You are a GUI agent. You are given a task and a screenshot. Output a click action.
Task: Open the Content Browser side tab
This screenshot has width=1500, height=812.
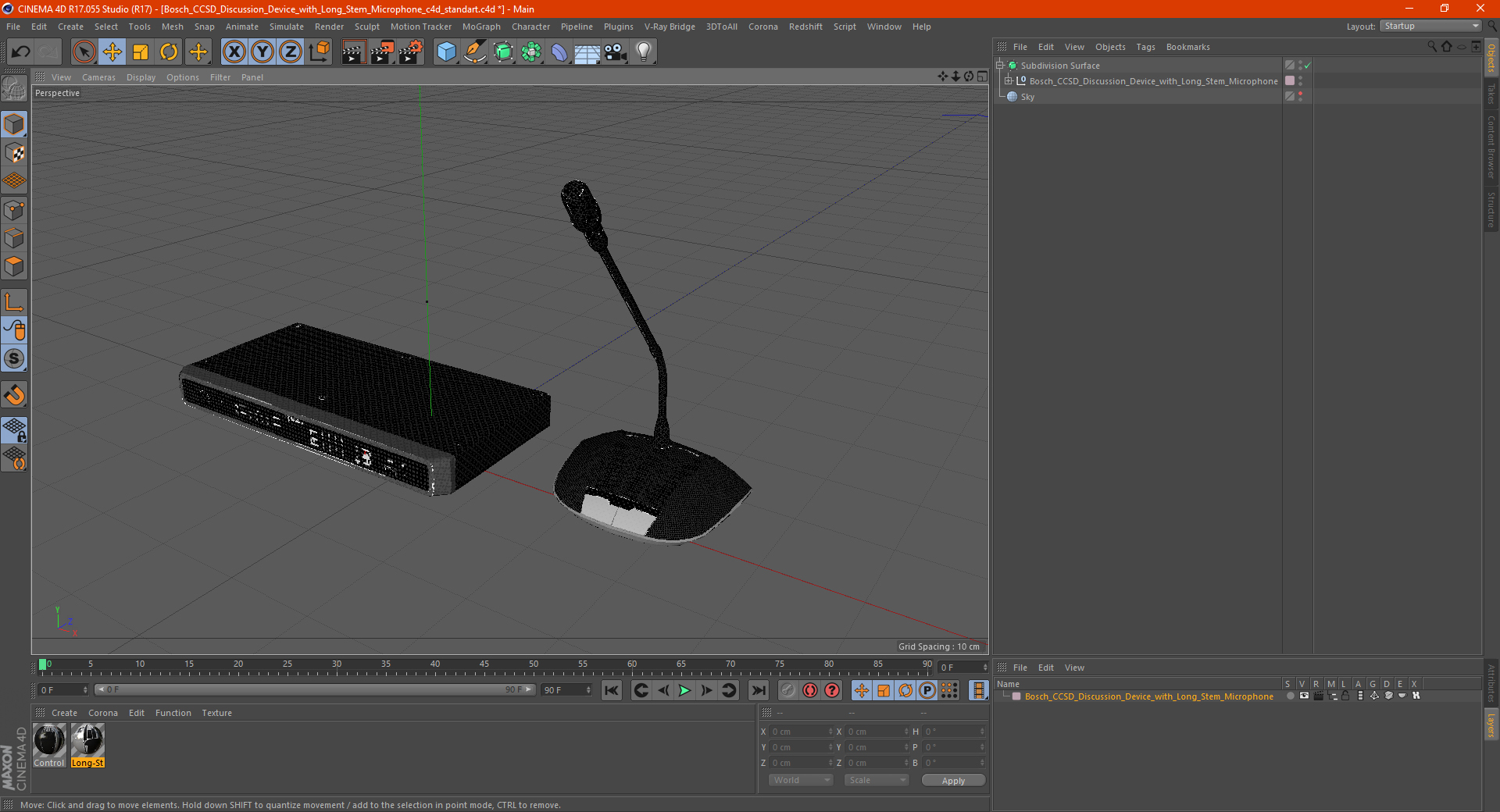[1491, 147]
